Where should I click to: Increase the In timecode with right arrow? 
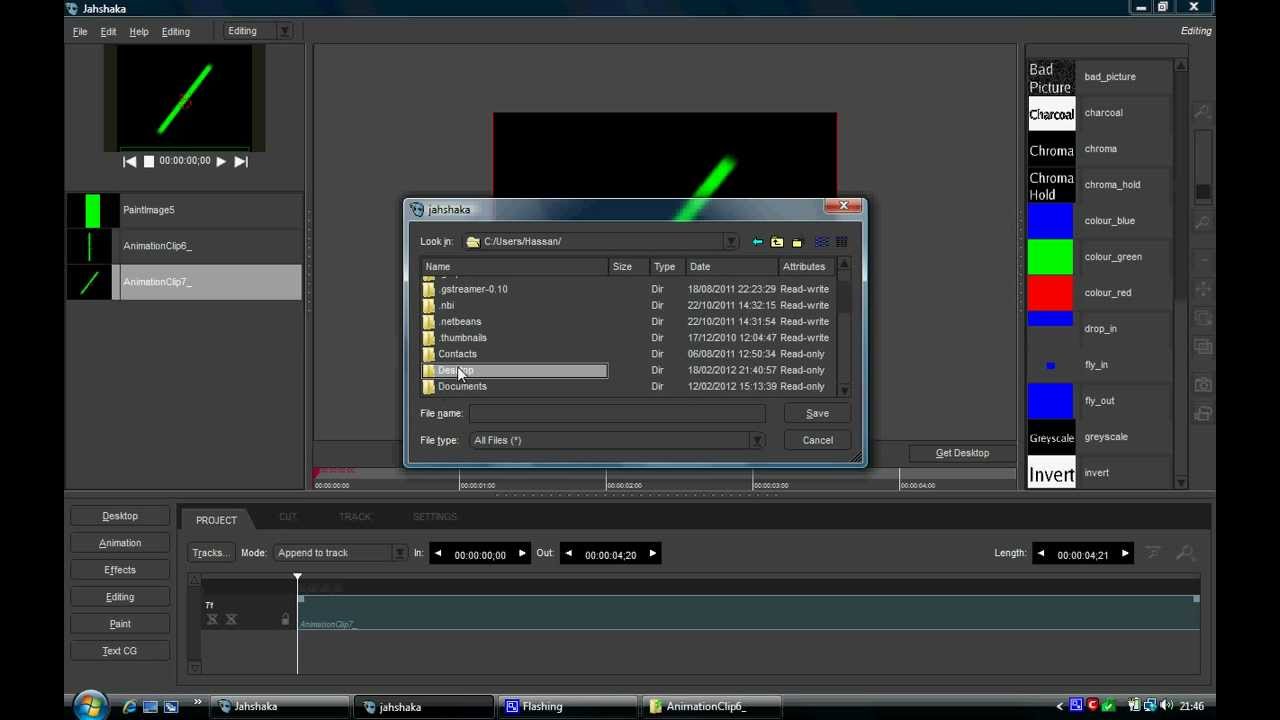521,553
